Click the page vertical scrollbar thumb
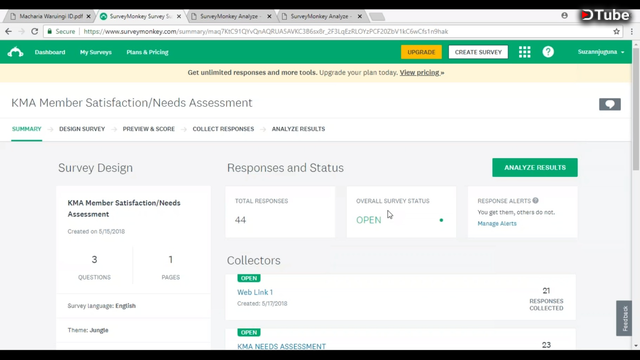 click(x=636, y=109)
